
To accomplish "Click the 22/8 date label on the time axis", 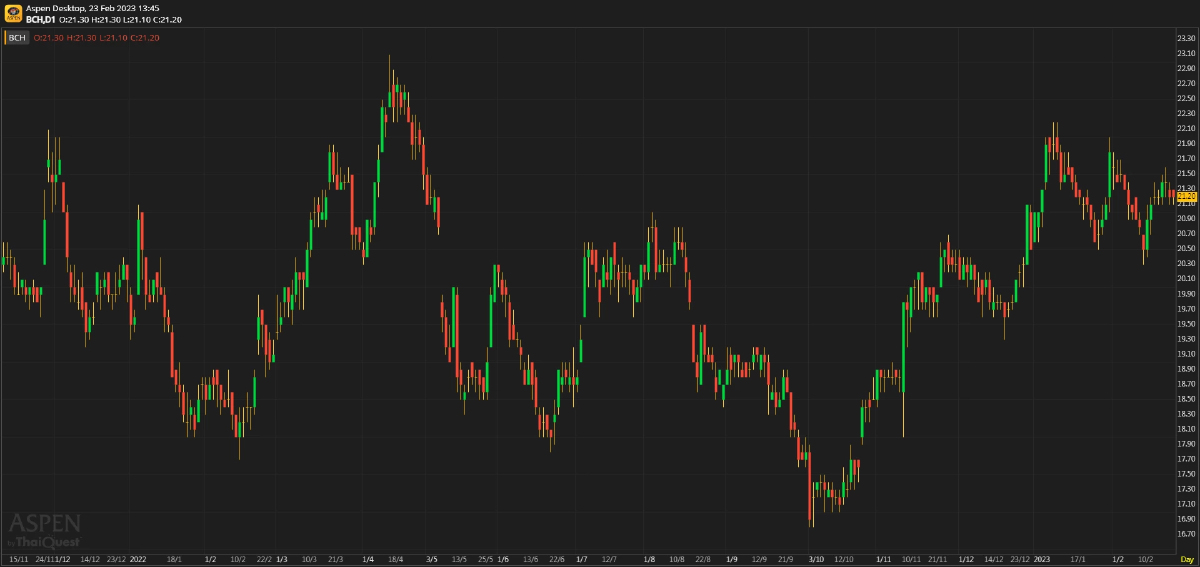I will (x=703, y=559).
